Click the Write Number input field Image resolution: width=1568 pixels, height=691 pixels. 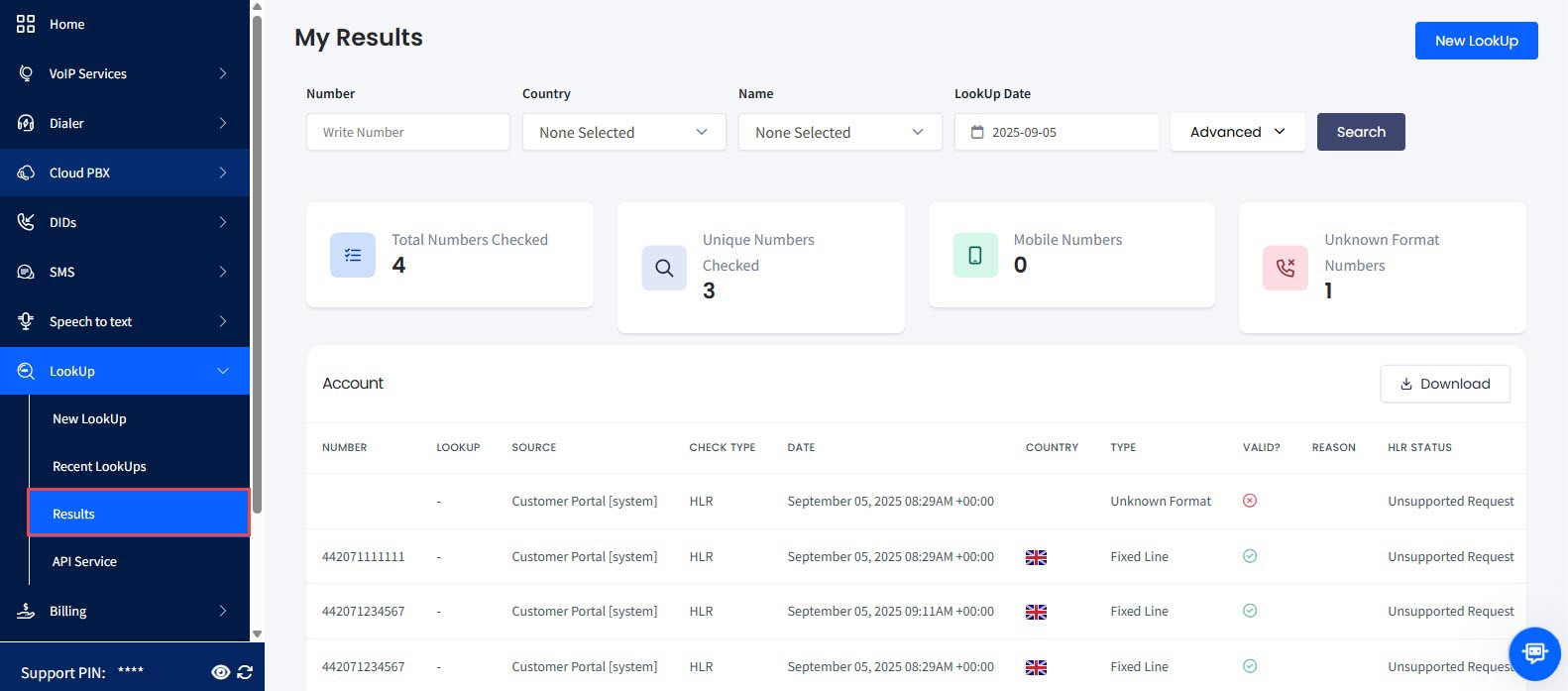[408, 132]
